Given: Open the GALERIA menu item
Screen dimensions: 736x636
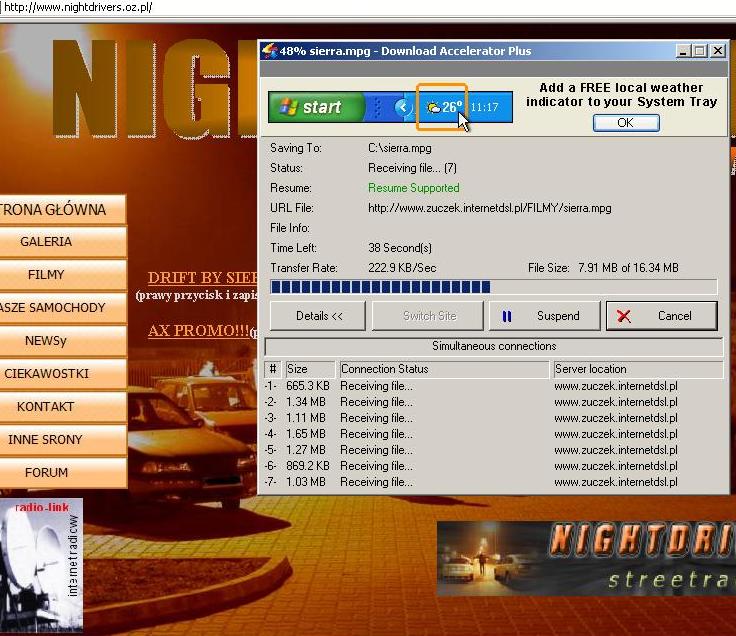Looking at the screenshot, I should 63,242.
